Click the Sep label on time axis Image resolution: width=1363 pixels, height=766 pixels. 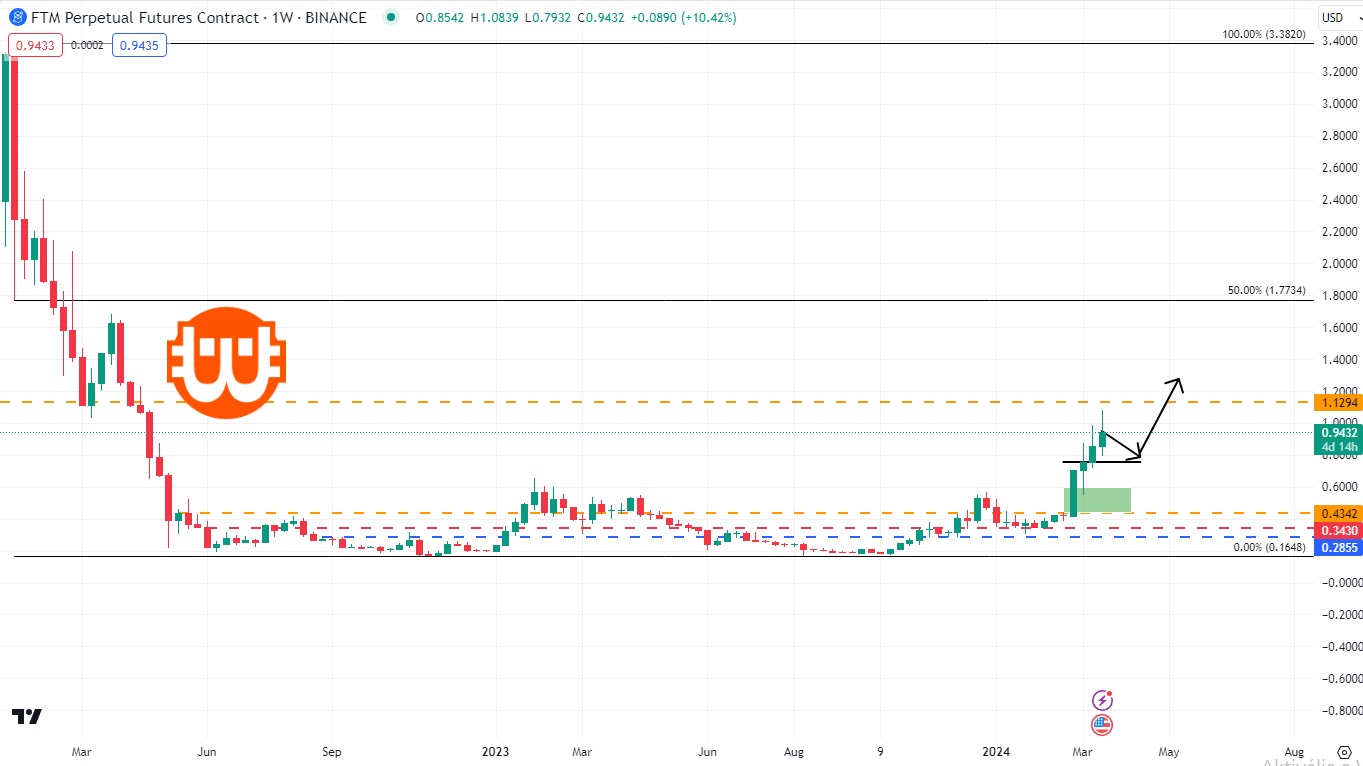[x=332, y=750]
